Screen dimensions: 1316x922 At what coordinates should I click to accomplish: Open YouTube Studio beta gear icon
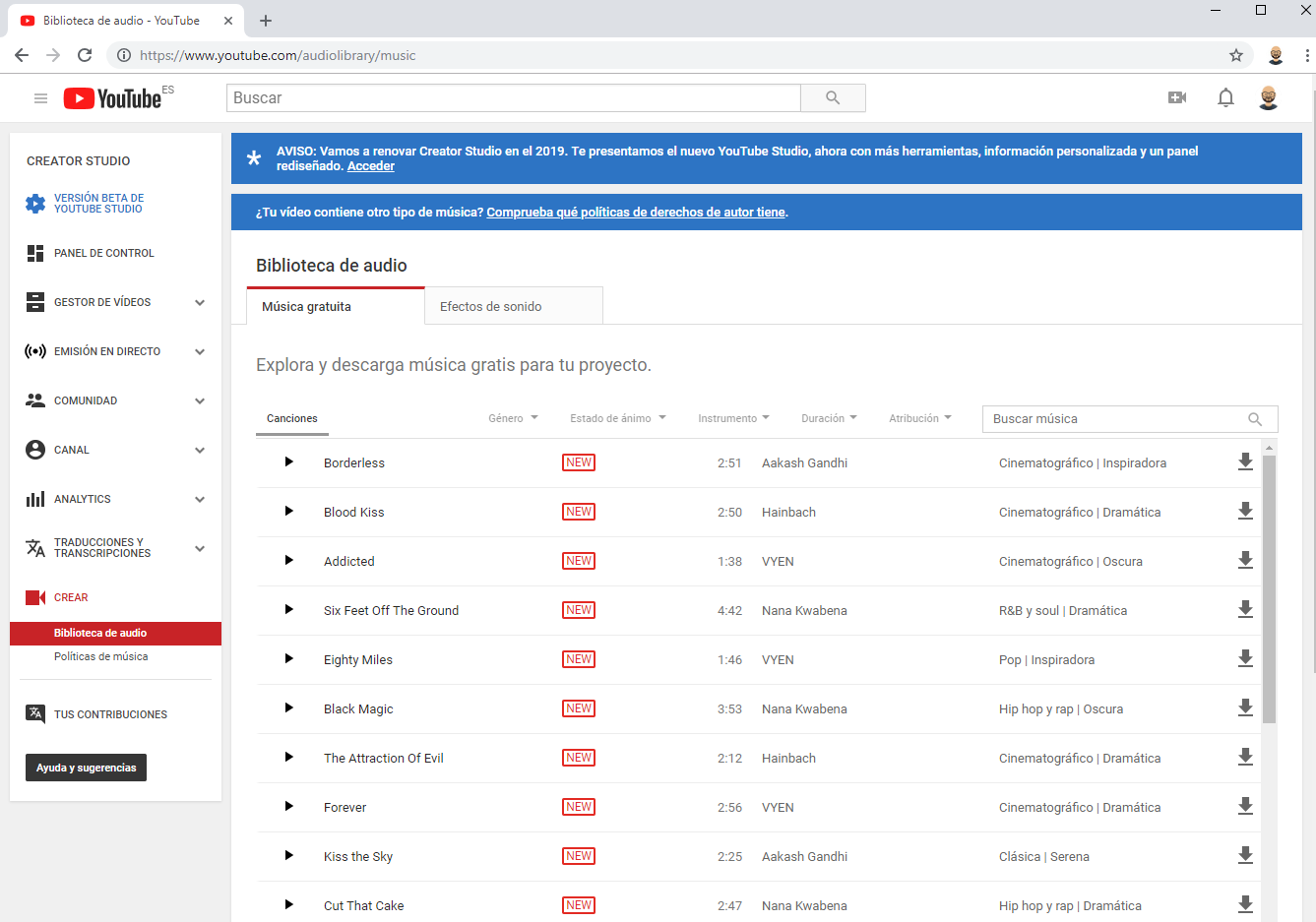35,204
